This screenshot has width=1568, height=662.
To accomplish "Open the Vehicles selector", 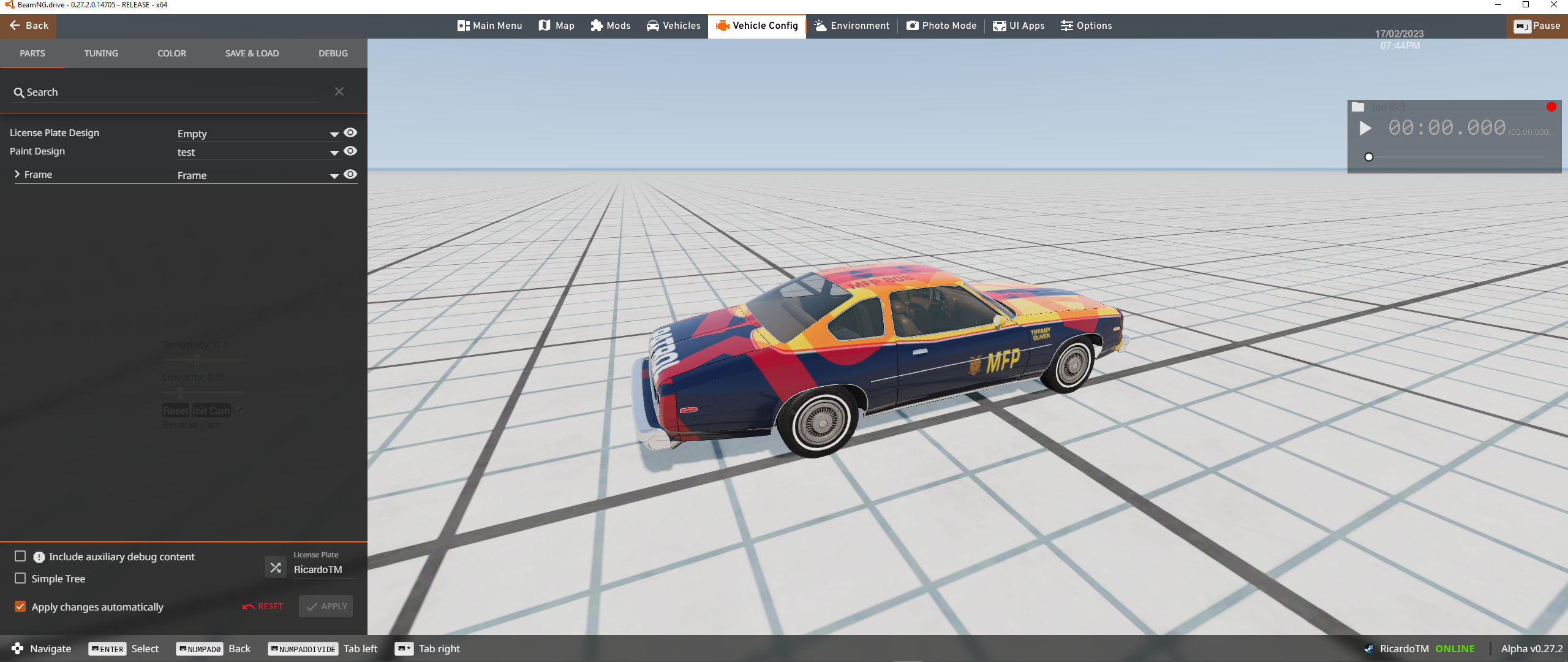I will click(673, 26).
